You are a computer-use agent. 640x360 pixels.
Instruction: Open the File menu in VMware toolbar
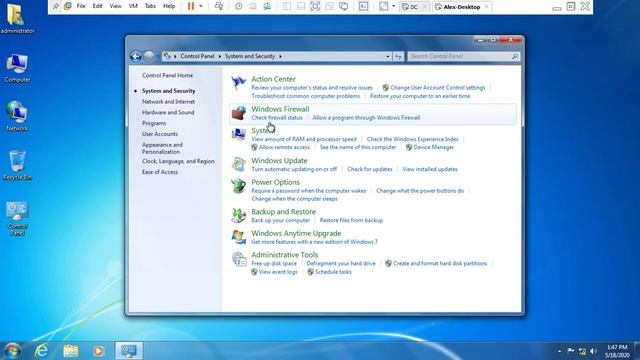(81, 6)
